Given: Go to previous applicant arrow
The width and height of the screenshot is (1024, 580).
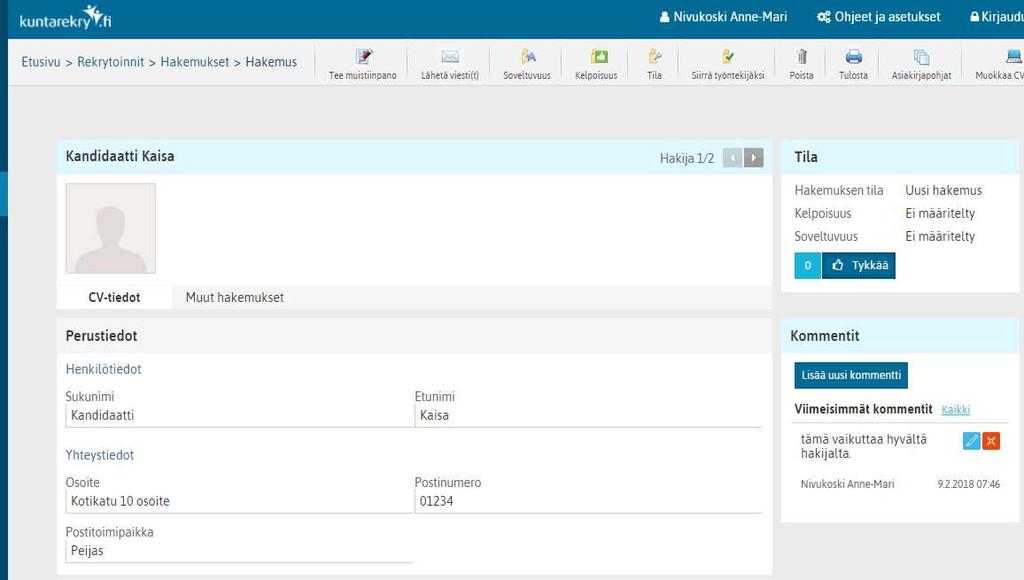Looking at the screenshot, I should [x=732, y=158].
